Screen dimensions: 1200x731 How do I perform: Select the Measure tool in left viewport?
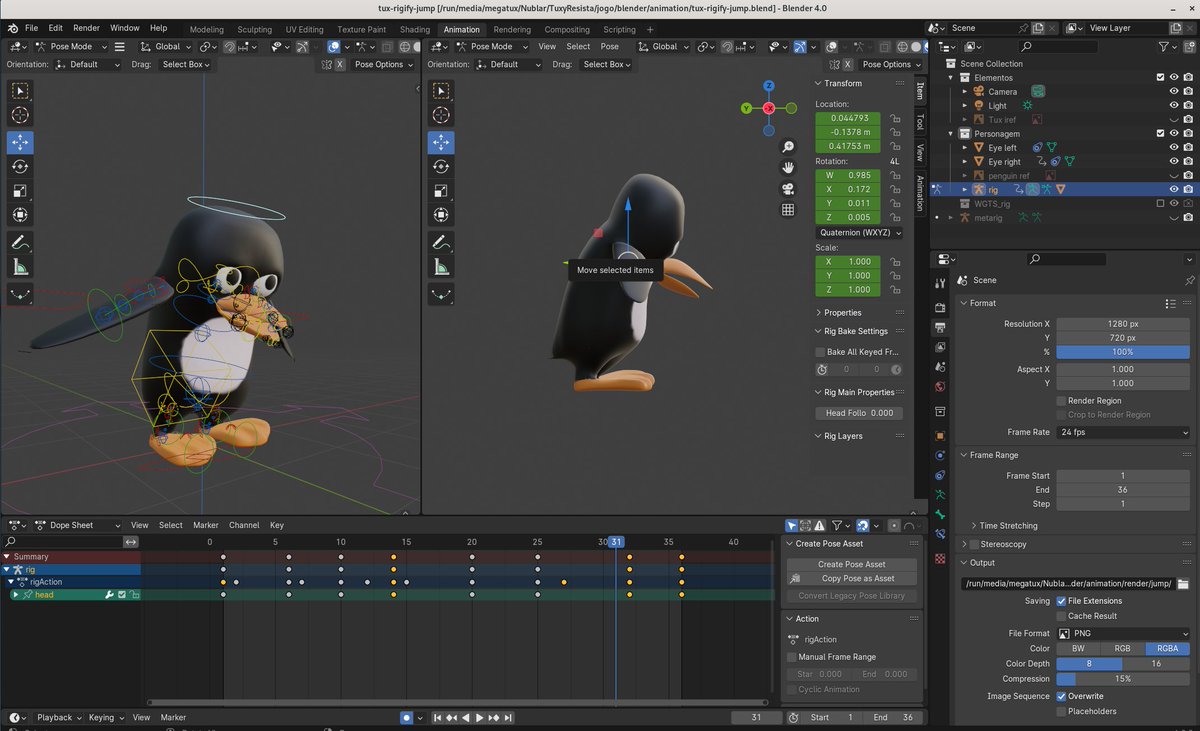click(20, 267)
